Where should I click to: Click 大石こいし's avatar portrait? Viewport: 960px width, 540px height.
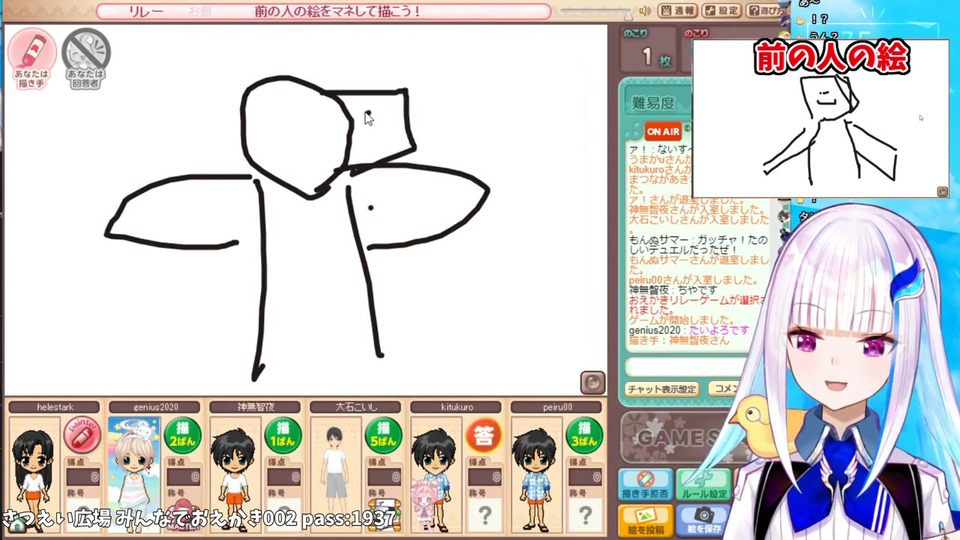(336, 474)
